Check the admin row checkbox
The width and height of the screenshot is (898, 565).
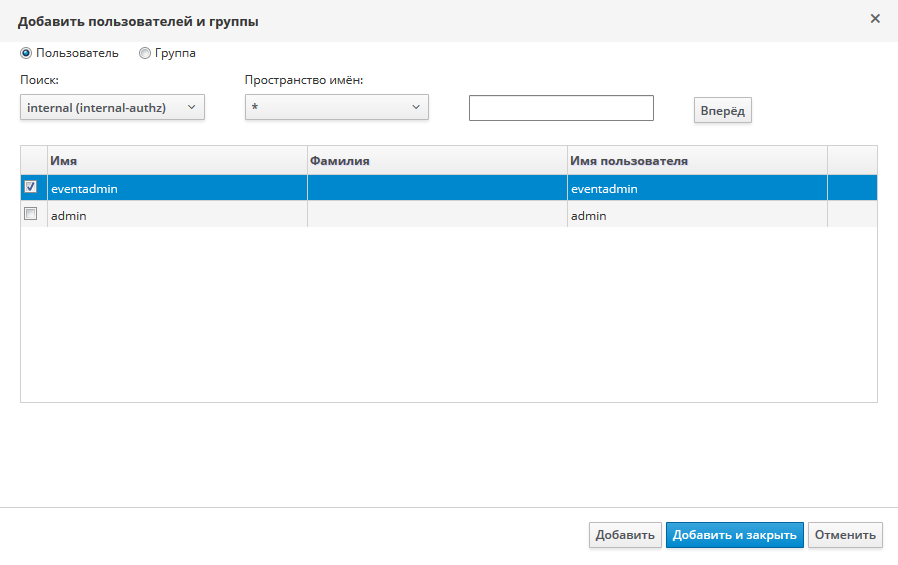(31, 214)
